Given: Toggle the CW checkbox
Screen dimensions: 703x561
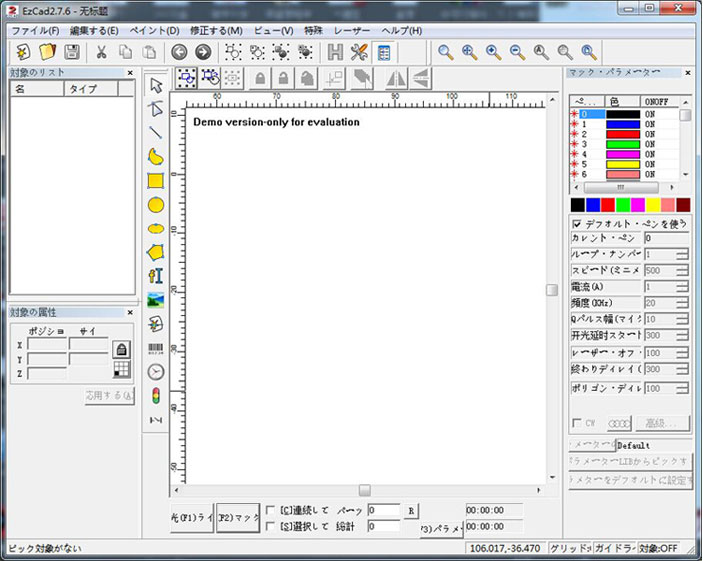Looking at the screenshot, I should coord(577,422).
